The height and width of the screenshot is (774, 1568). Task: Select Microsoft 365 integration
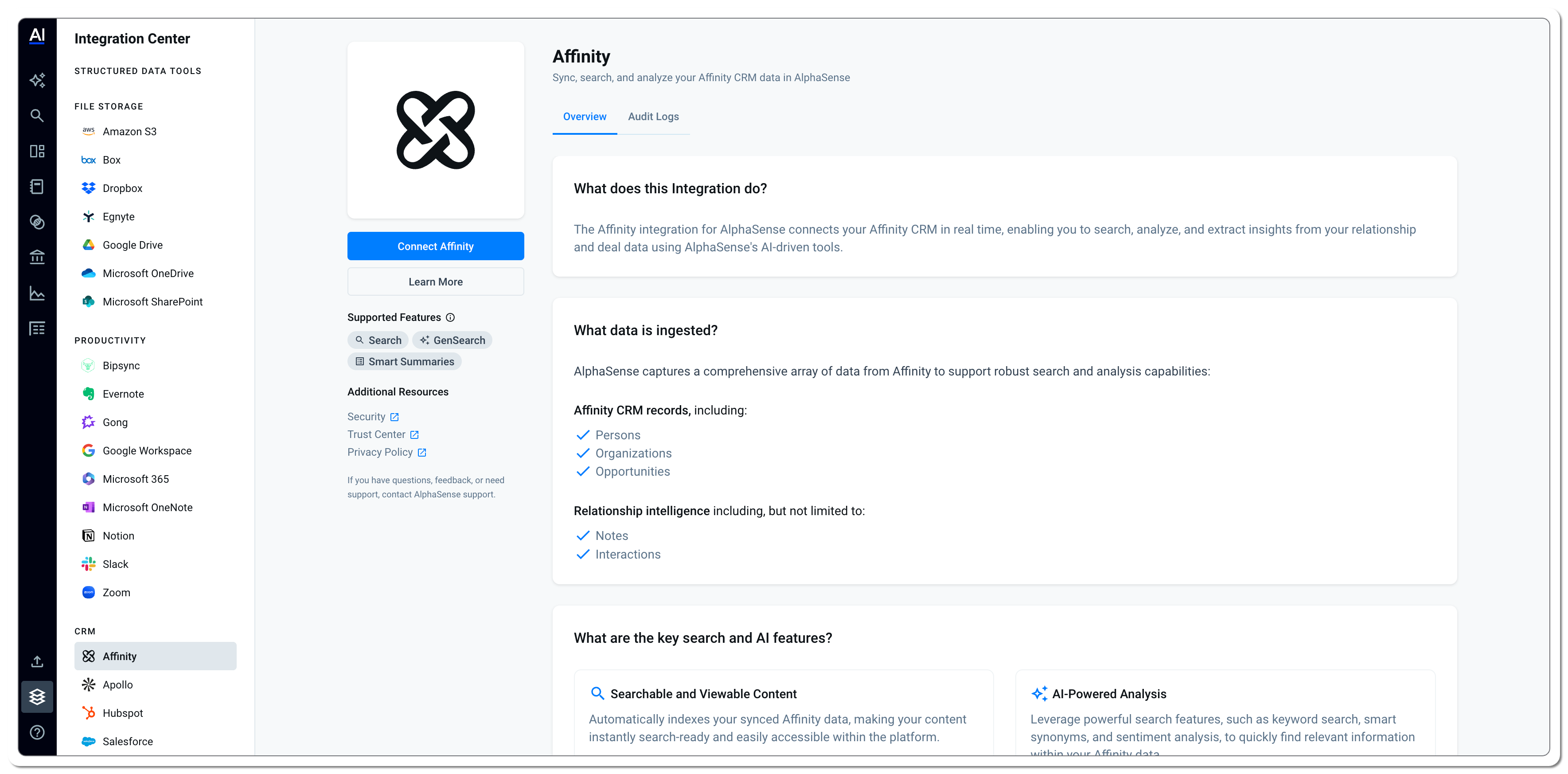pos(155,479)
